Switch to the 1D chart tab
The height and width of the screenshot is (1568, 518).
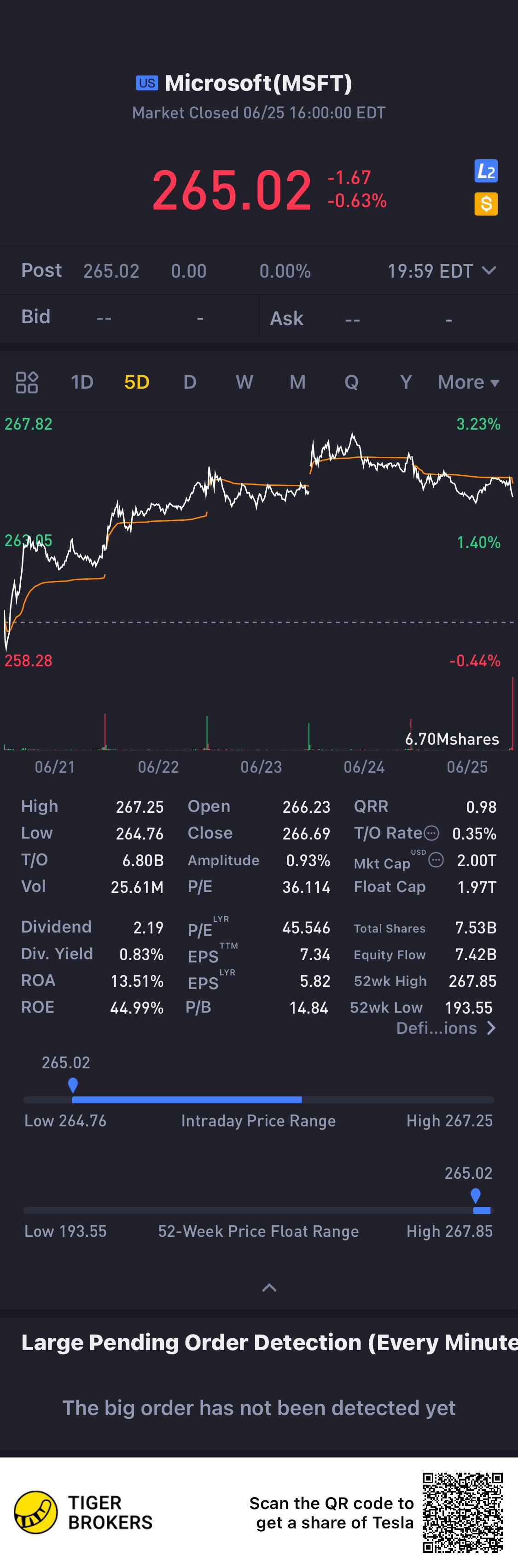pos(82,382)
